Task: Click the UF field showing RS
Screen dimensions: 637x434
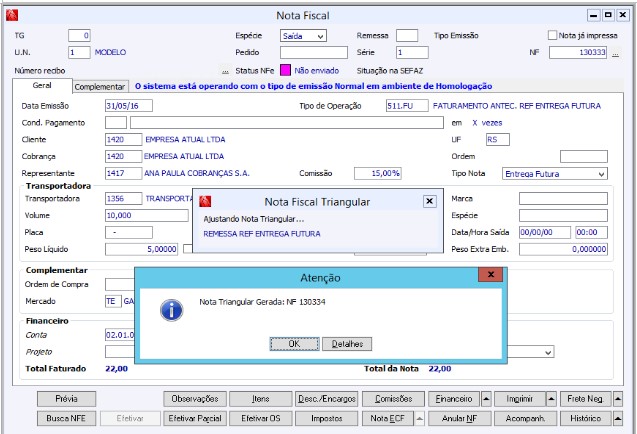Action: 498,139
